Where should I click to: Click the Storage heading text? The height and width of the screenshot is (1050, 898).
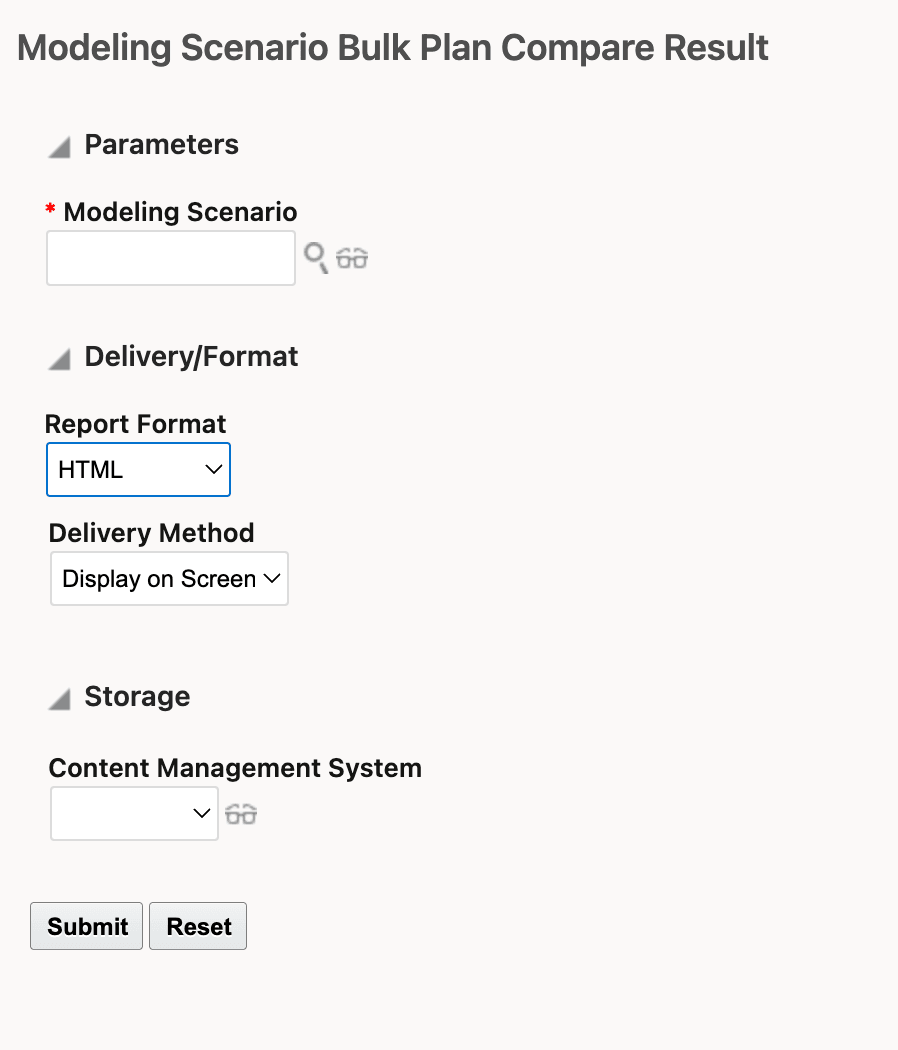pyautogui.click(x=137, y=696)
